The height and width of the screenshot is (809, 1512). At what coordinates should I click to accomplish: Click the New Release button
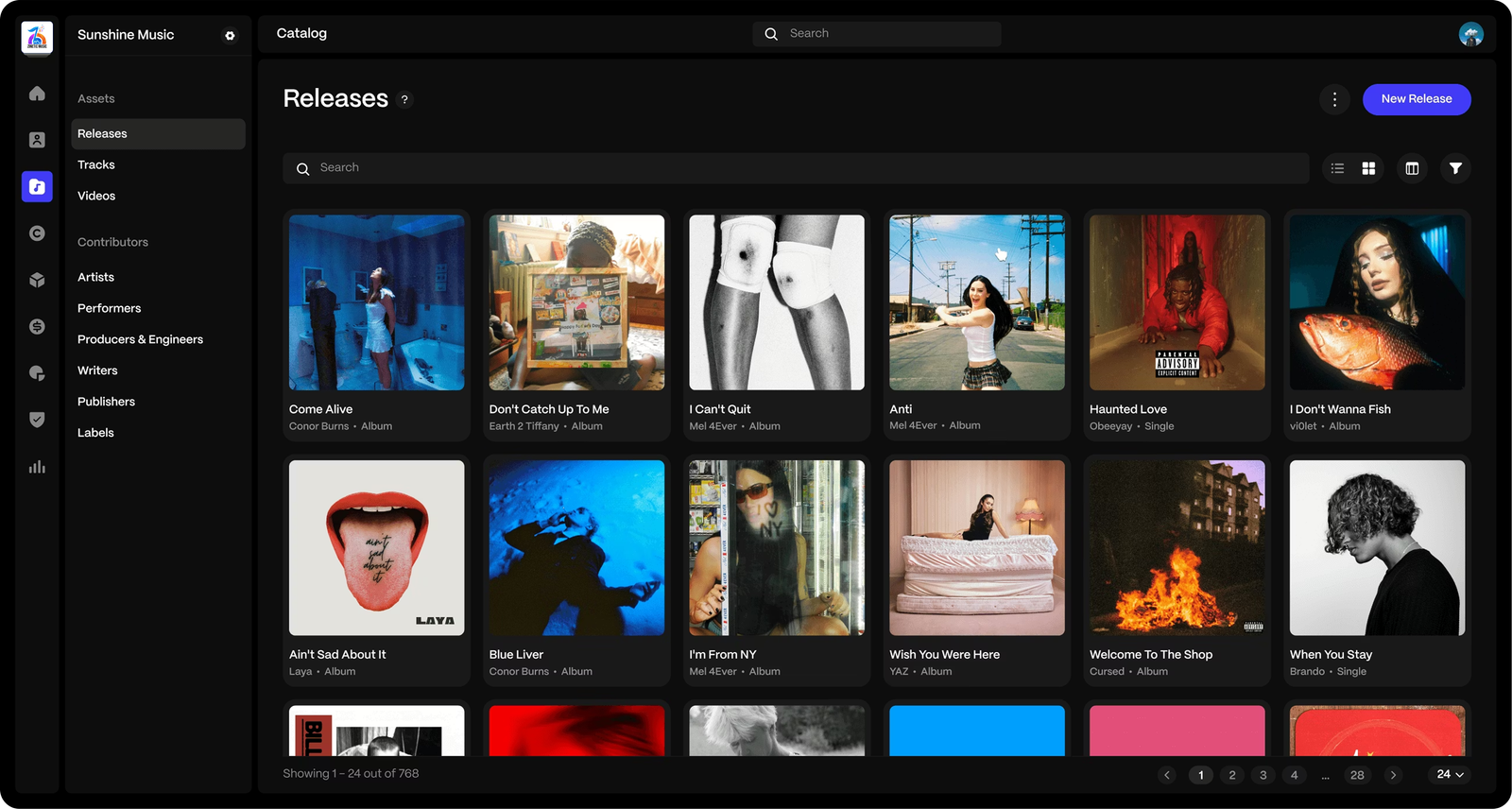[1416, 99]
